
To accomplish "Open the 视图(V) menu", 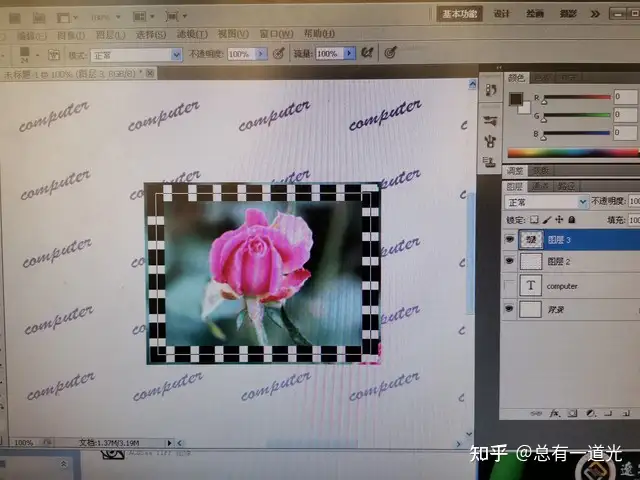I will 233,34.
